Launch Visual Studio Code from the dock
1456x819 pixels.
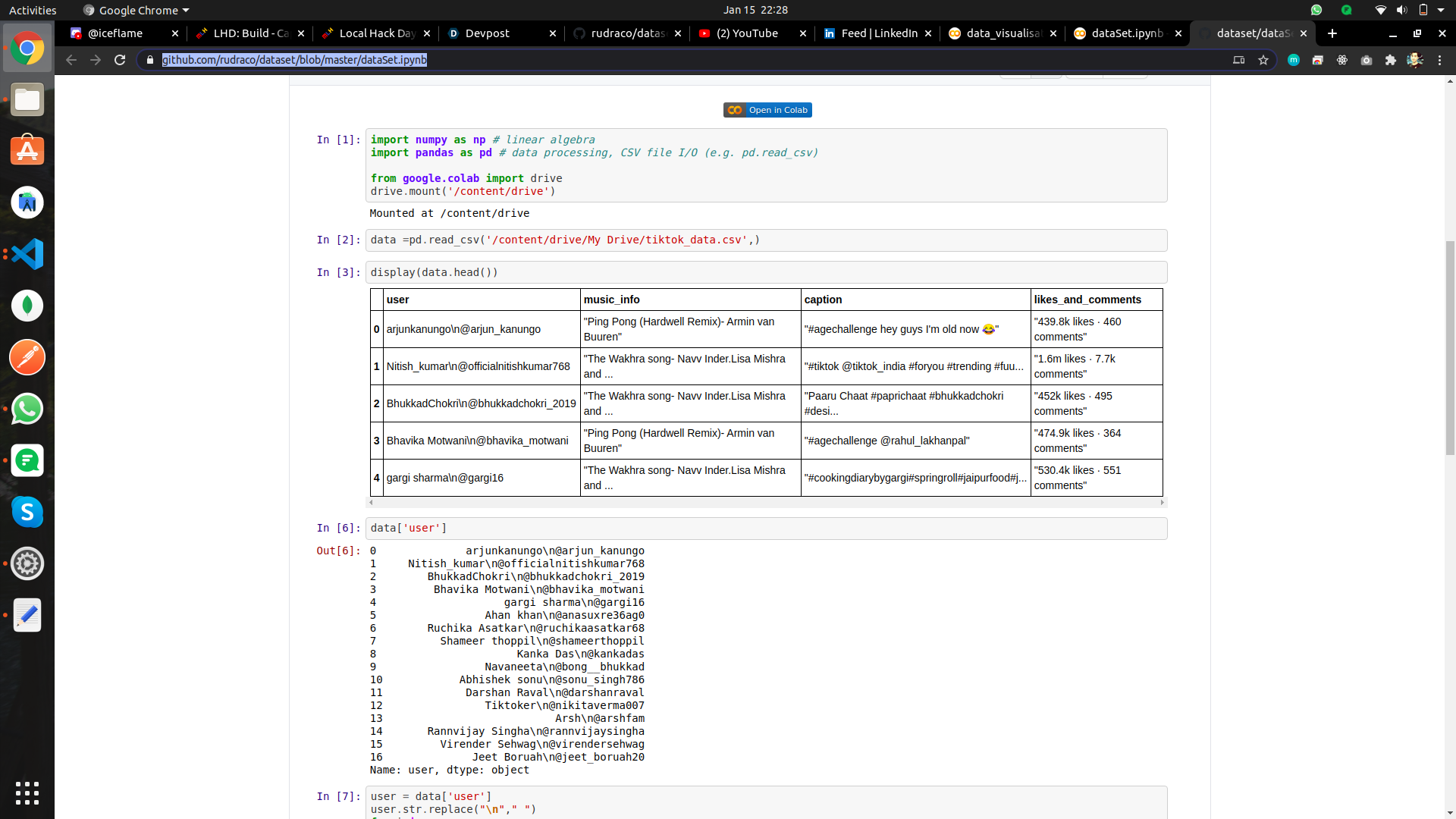[27, 254]
